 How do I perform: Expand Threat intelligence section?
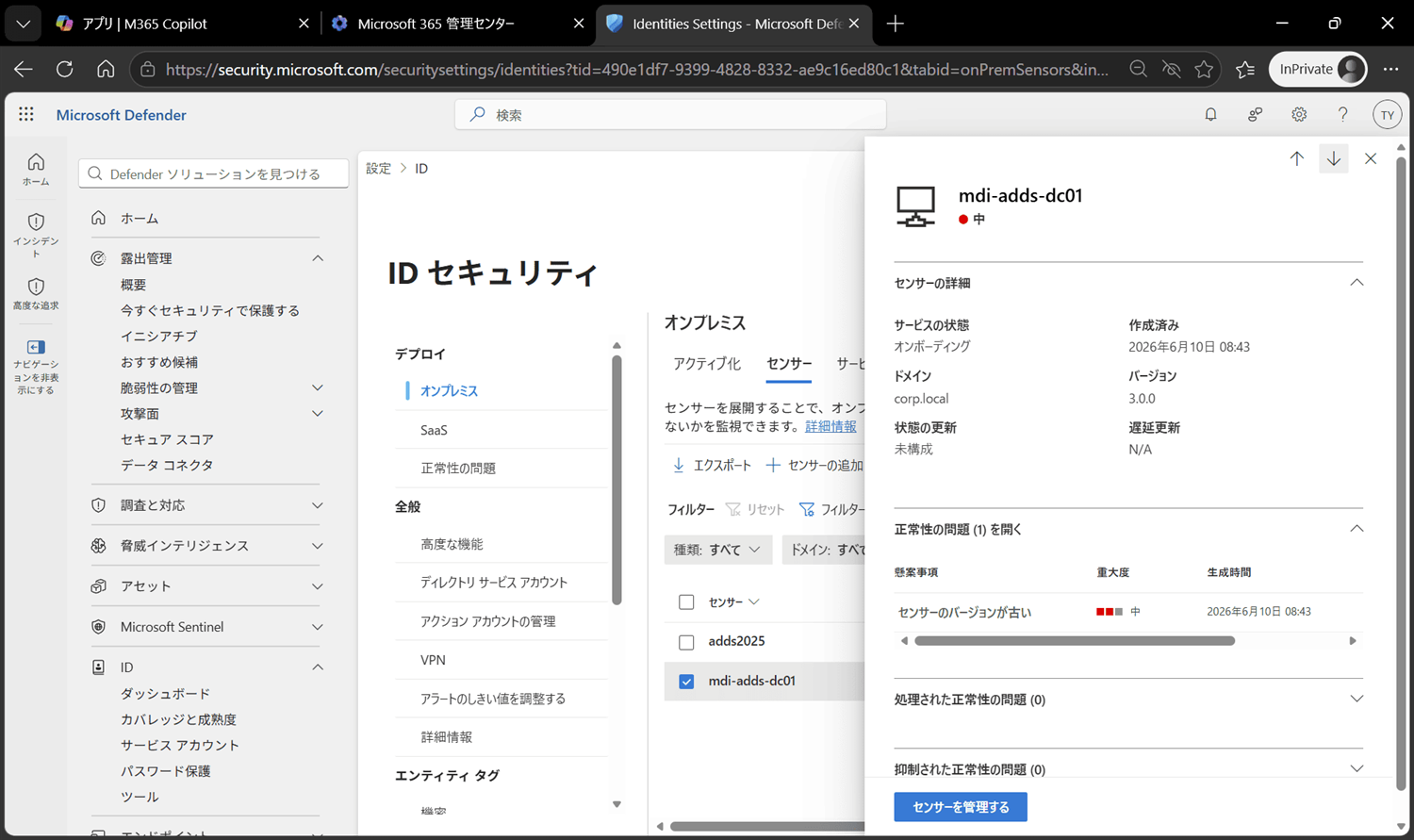point(318,546)
